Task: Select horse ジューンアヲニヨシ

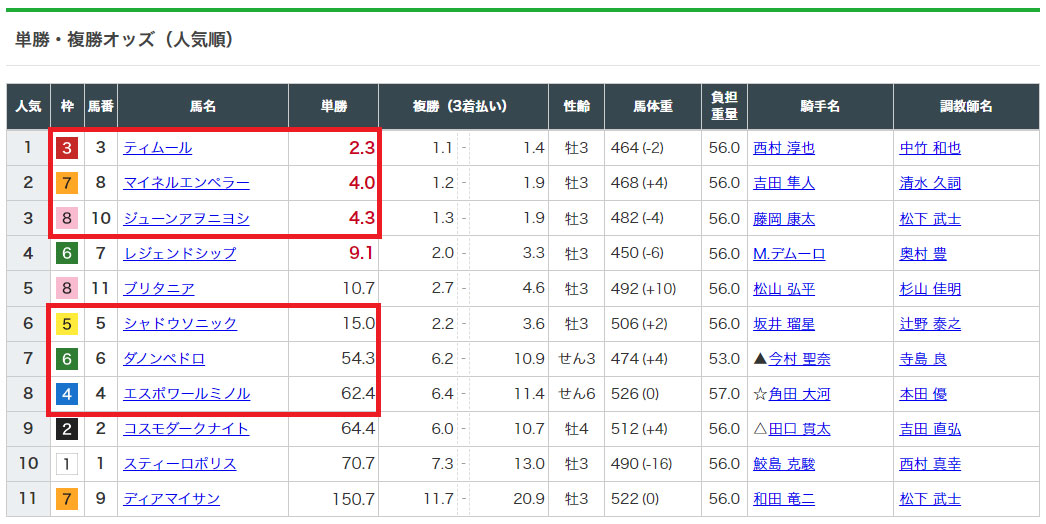Action: coord(186,219)
